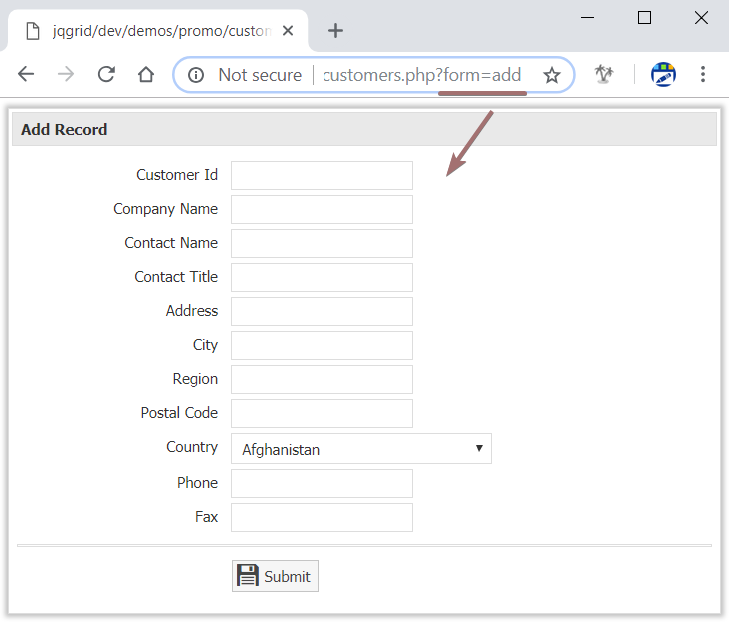Screen dimensions: 729x626
Task: Click the browser forward arrow
Action: (x=66, y=75)
